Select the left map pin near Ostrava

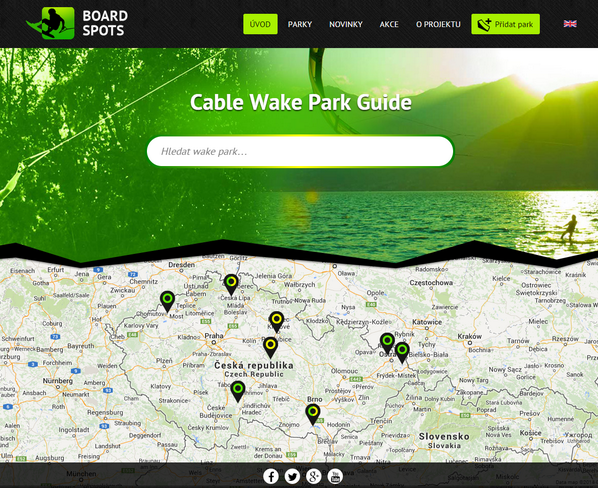point(387,343)
